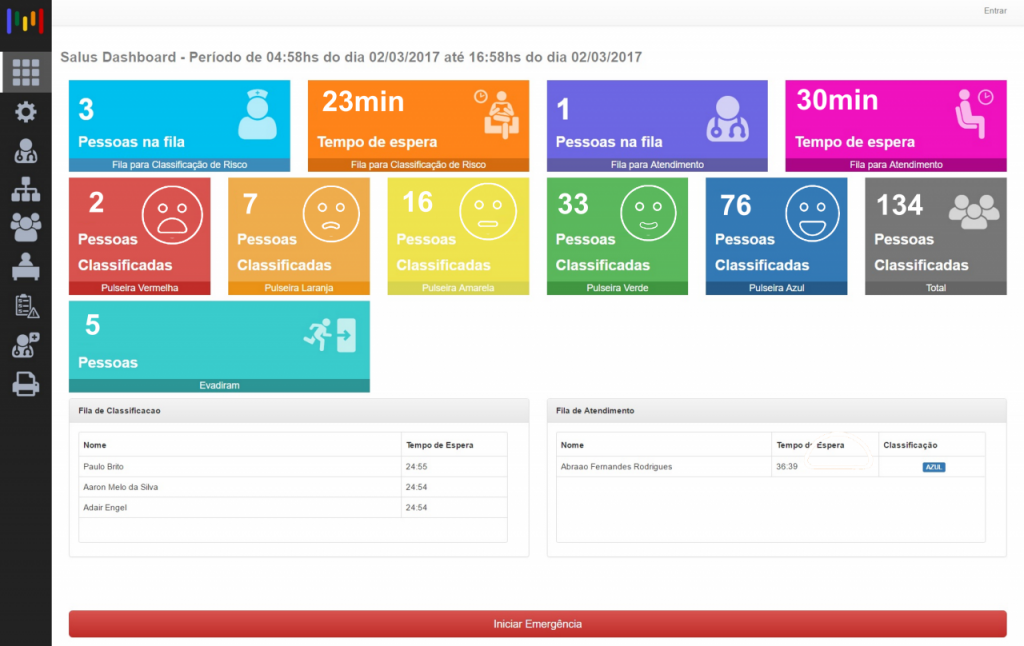The image size is (1024, 646).
Task: Open the Pulseira Vermelha tile
Action: click(139, 236)
